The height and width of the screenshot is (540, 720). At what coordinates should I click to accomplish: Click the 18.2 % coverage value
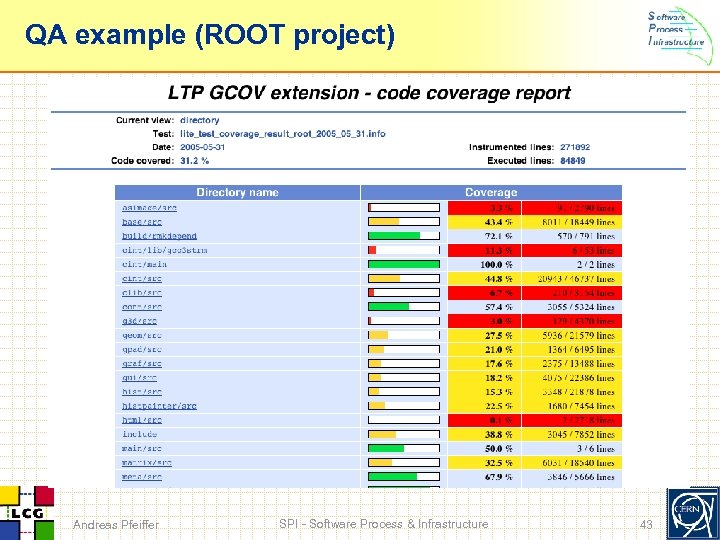[499, 378]
